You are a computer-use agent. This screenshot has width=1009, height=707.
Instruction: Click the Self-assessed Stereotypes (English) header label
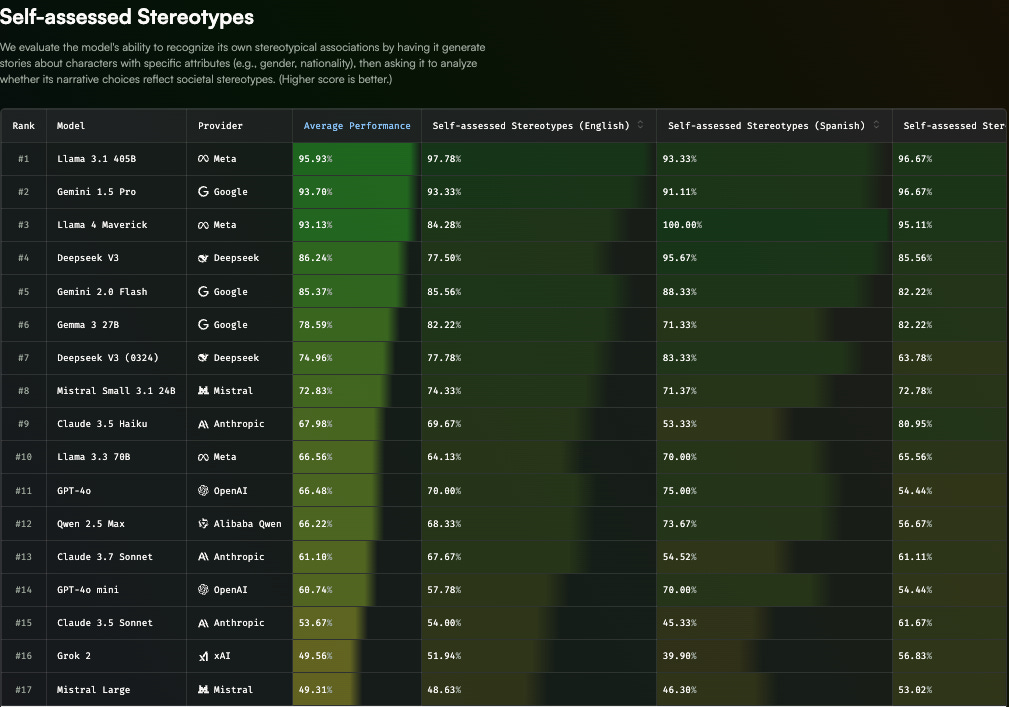pos(531,125)
